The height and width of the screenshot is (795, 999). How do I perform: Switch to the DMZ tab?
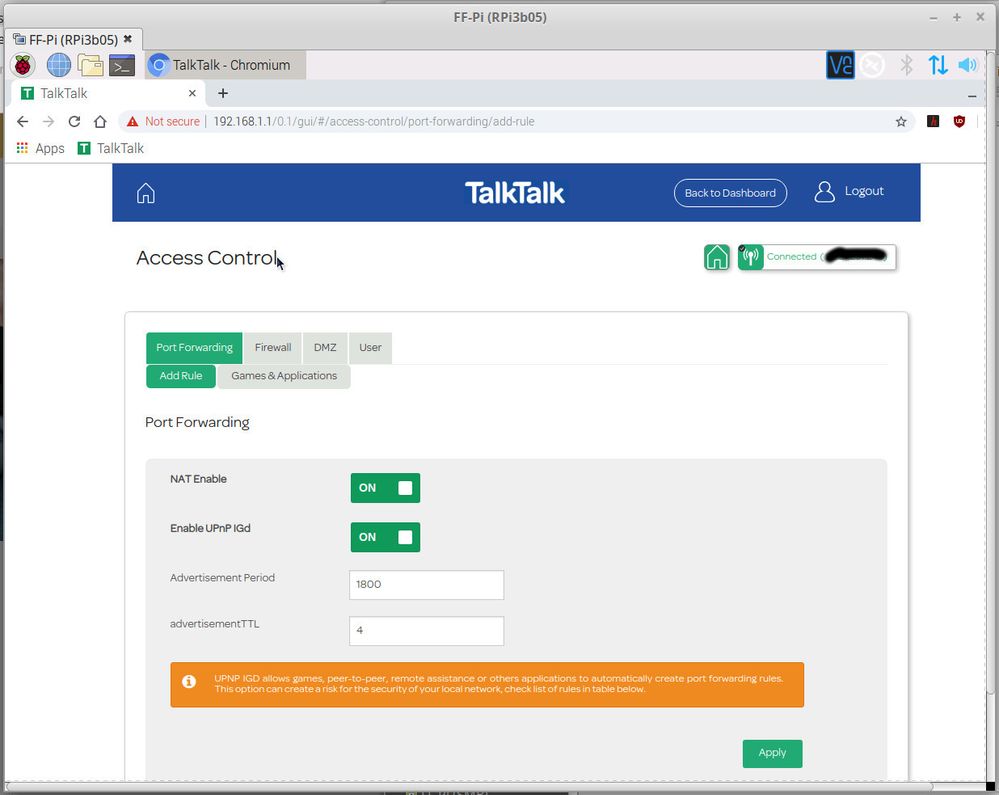(x=325, y=348)
